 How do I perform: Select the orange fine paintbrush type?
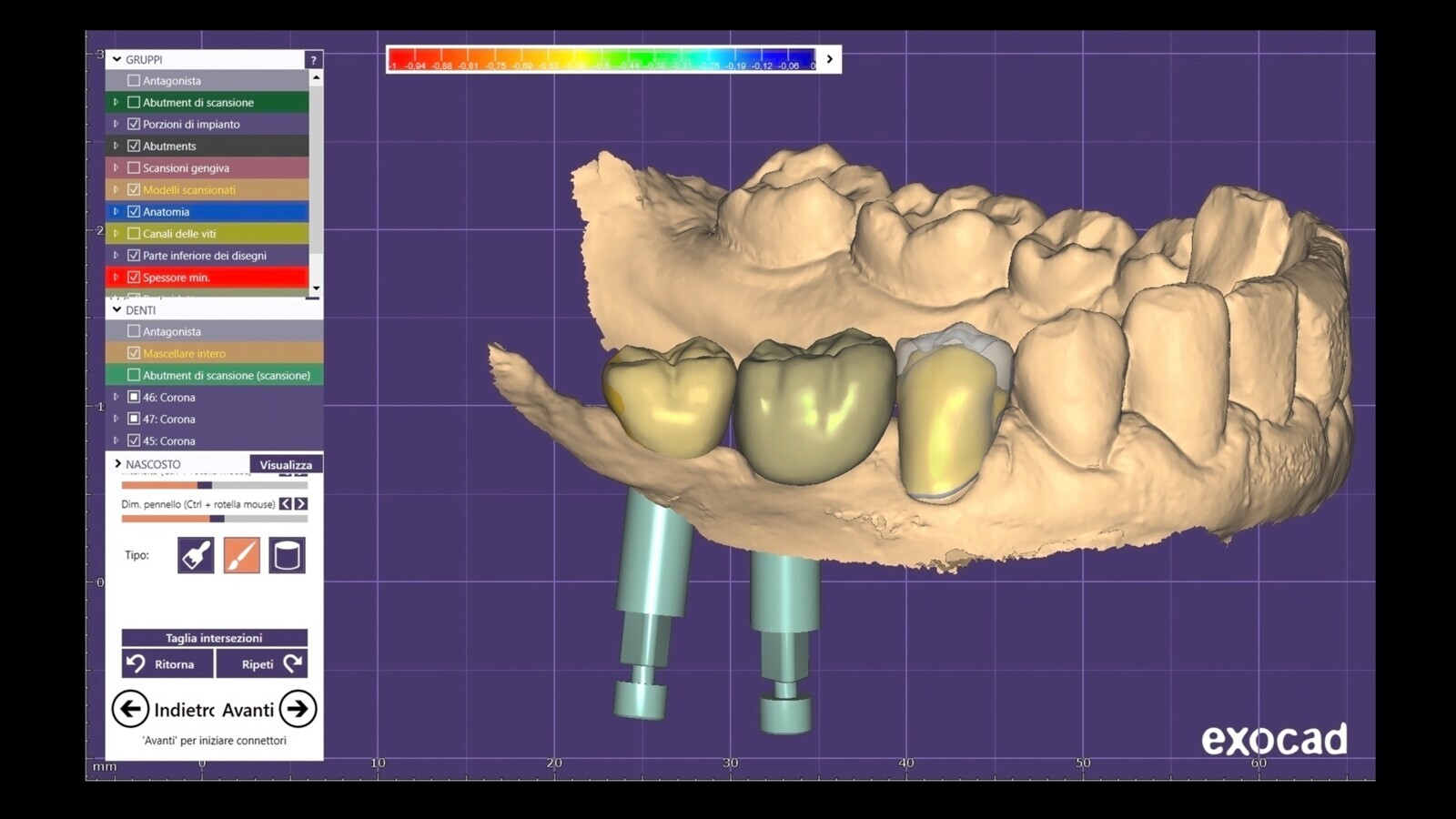tap(241, 555)
